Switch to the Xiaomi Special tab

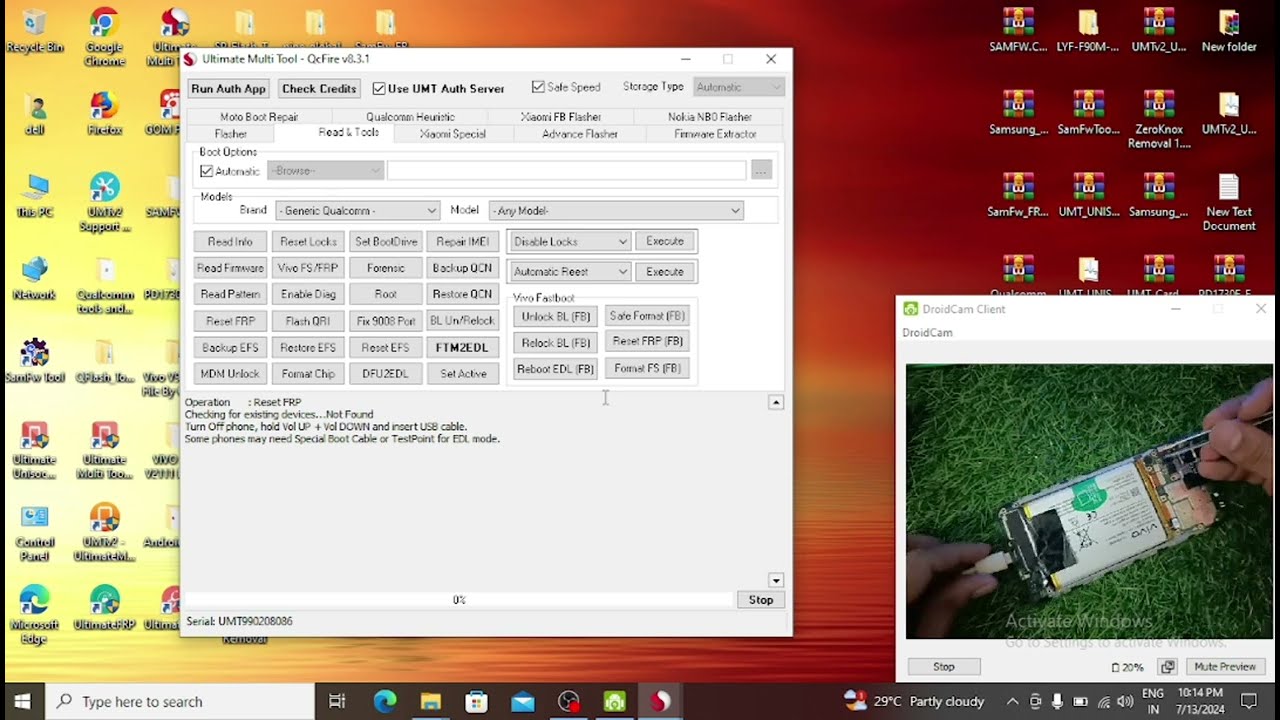pyautogui.click(x=452, y=134)
